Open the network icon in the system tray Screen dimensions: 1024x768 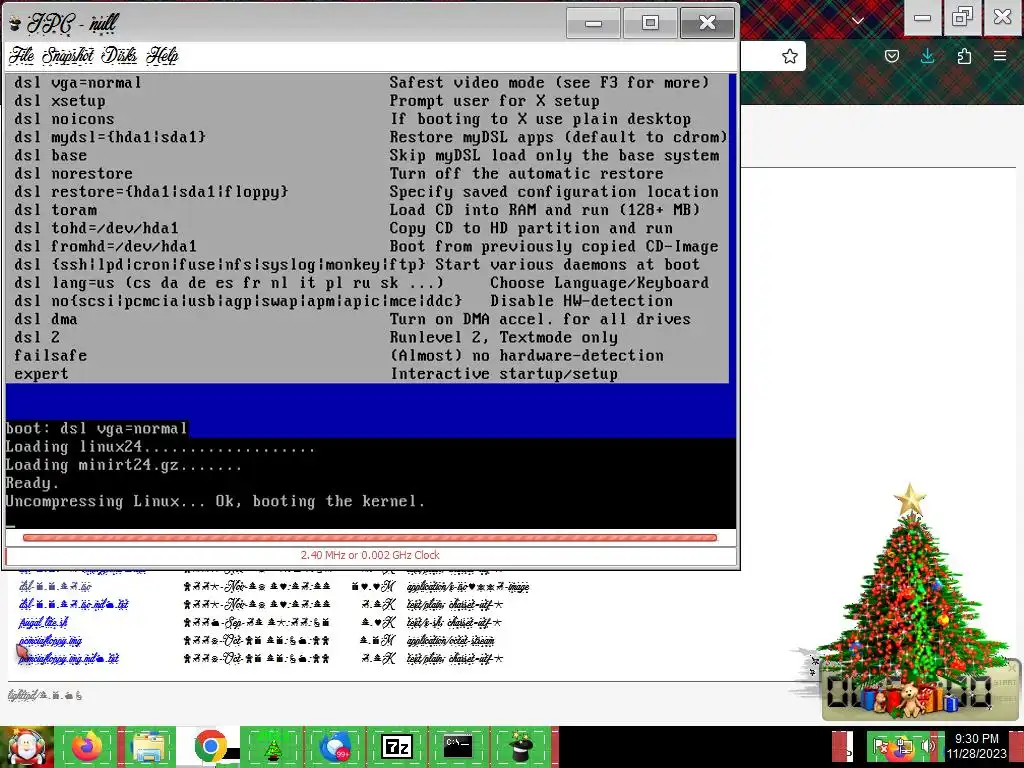point(903,746)
